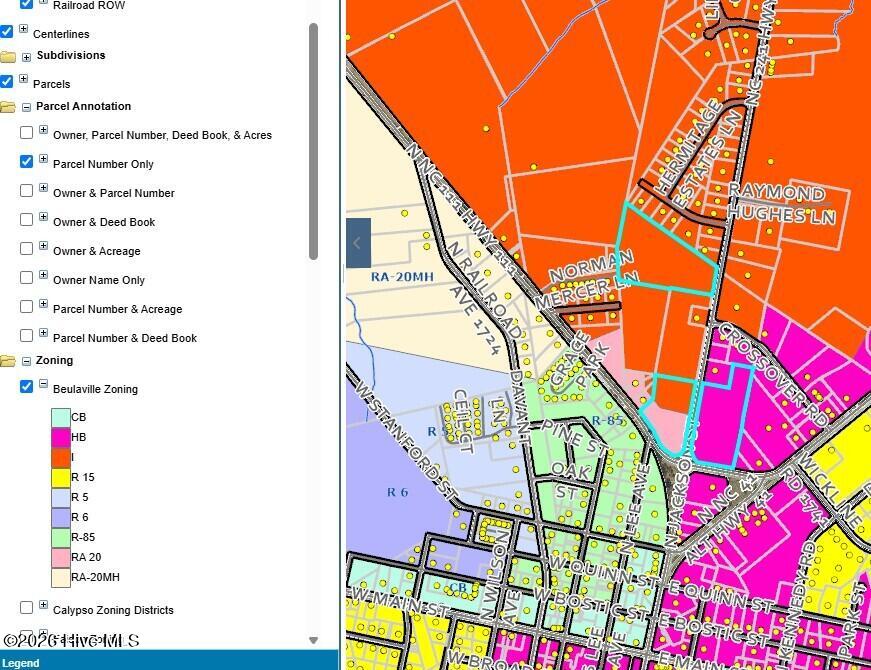Collapse the side panel with arrow button
The width and height of the screenshot is (871, 670).
[x=358, y=243]
